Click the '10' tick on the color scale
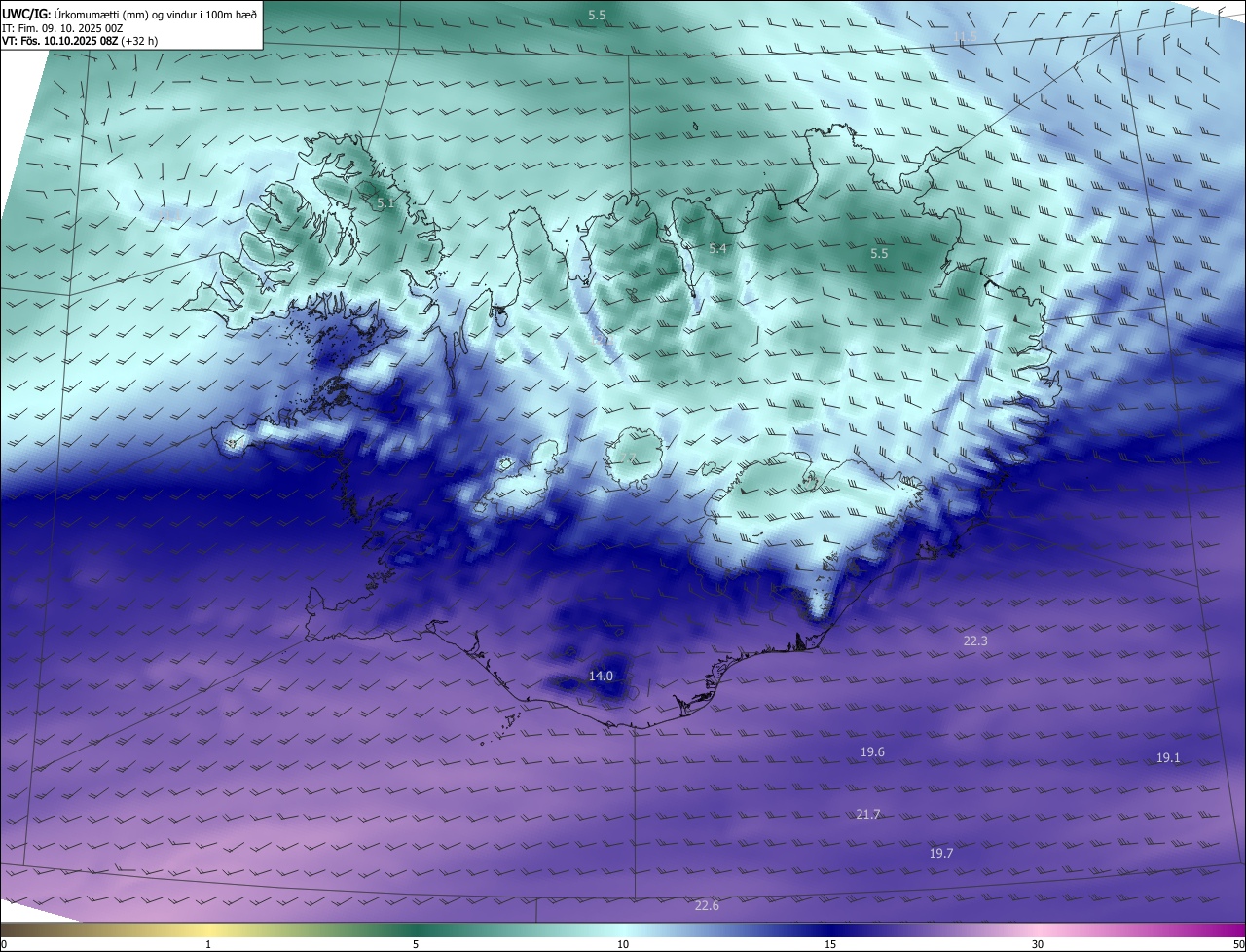Viewport: 1246px width, 952px height. (x=623, y=944)
